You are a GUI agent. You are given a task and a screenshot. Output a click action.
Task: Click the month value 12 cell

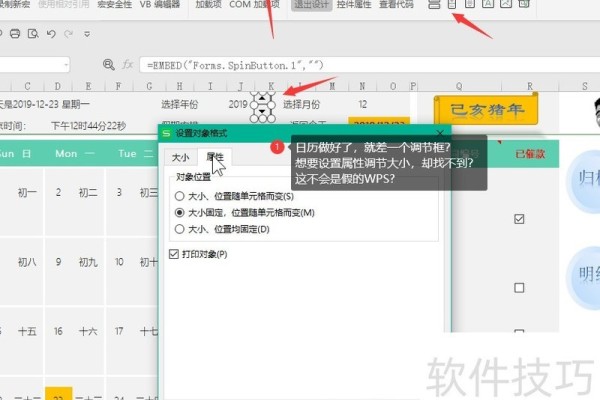point(362,104)
